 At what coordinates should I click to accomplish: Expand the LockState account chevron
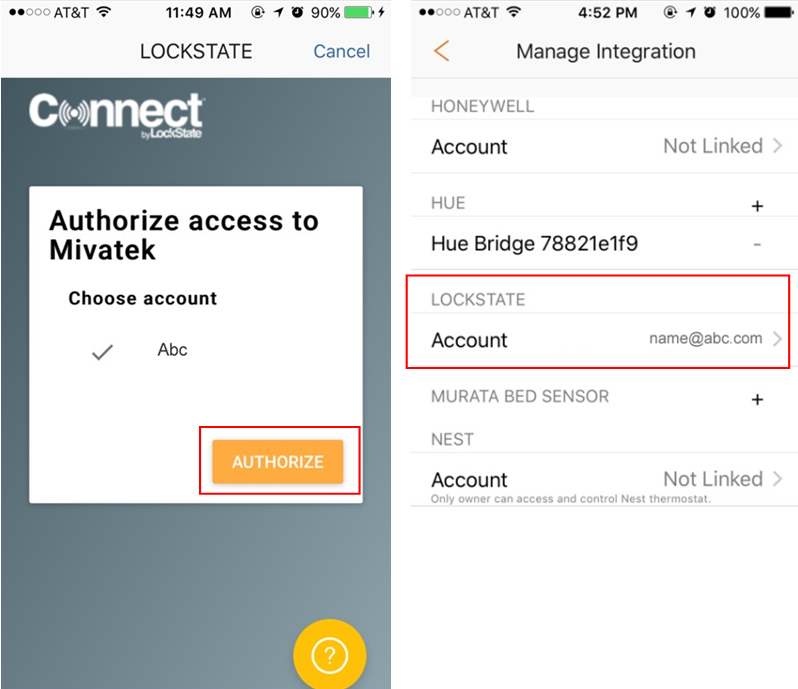point(777,338)
